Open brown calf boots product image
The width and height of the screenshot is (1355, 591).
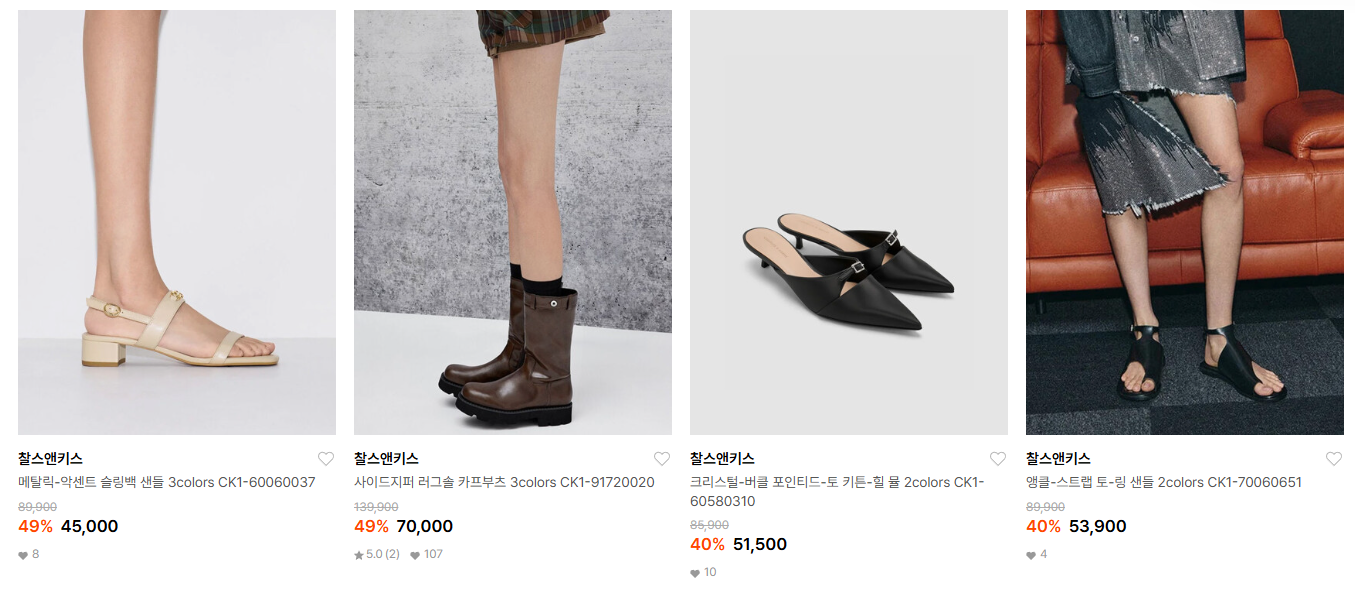click(x=513, y=222)
